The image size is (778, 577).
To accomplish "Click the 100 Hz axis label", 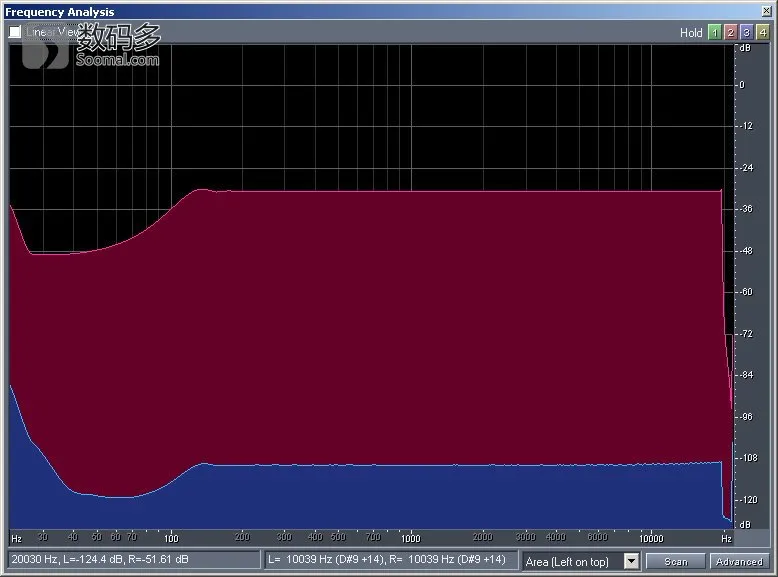I will click(x=171, y=538).
